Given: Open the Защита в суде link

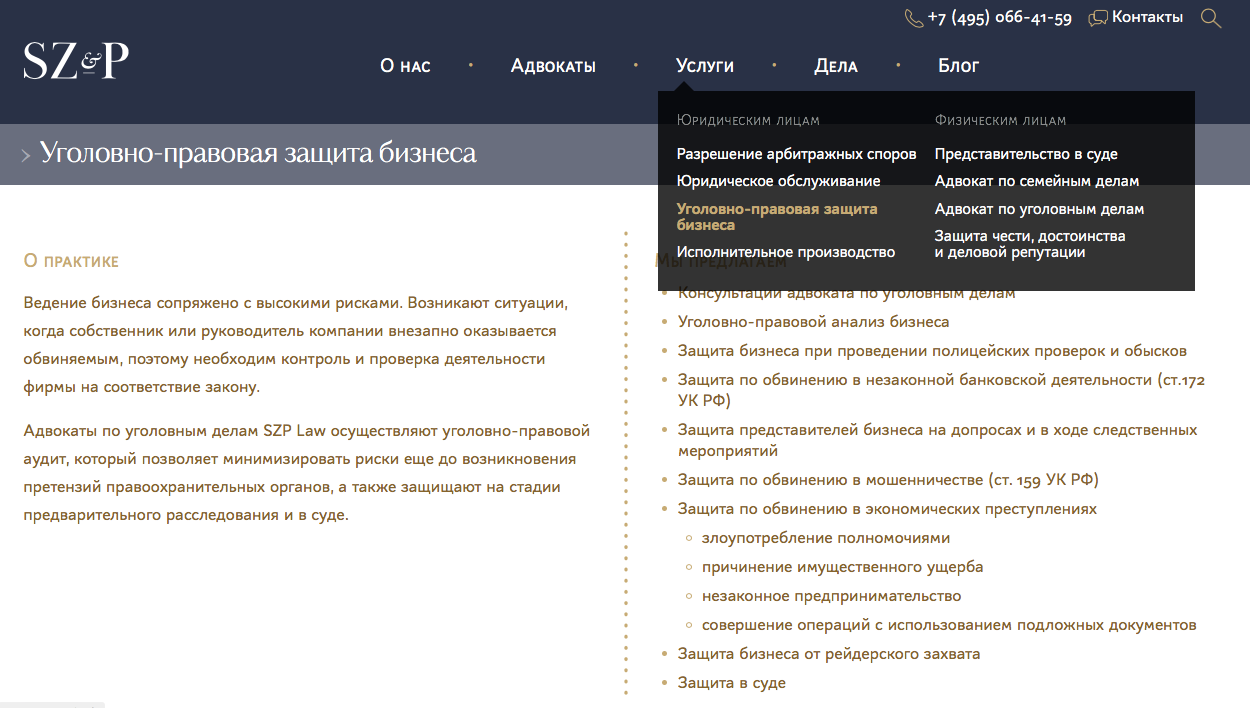Looking at the screenshot, I should click(732, 683).
